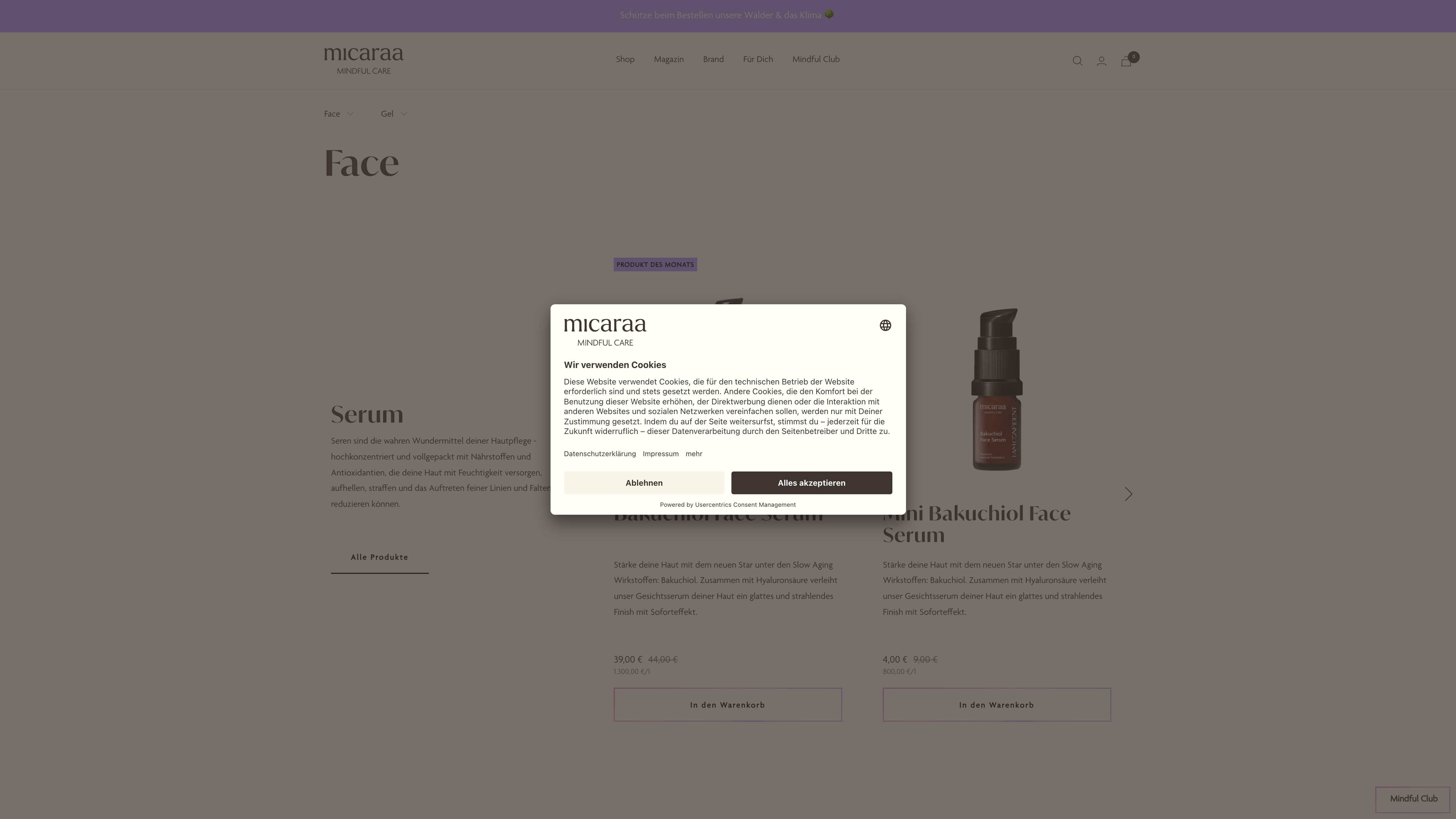The width and height of the screenshot is (1456, 819).
Task: Add Mini Bakuchiol Face Serum to cart
Action: point(996,704)
